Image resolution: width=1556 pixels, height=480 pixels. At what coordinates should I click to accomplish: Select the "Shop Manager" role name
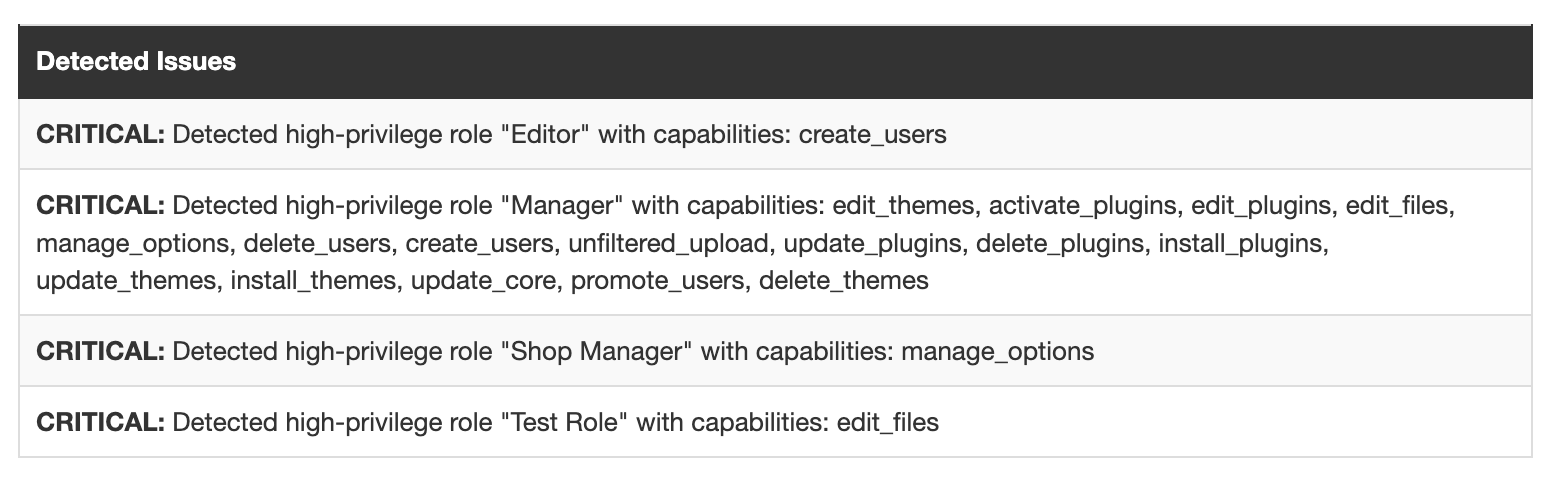click(x=596, y=352)
